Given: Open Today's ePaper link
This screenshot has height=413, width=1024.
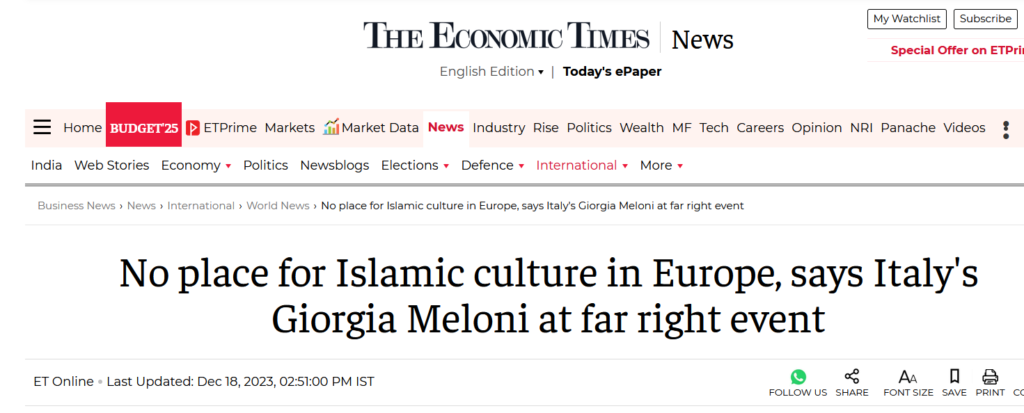Looking at the screenshot, I should tap(612, 71).
